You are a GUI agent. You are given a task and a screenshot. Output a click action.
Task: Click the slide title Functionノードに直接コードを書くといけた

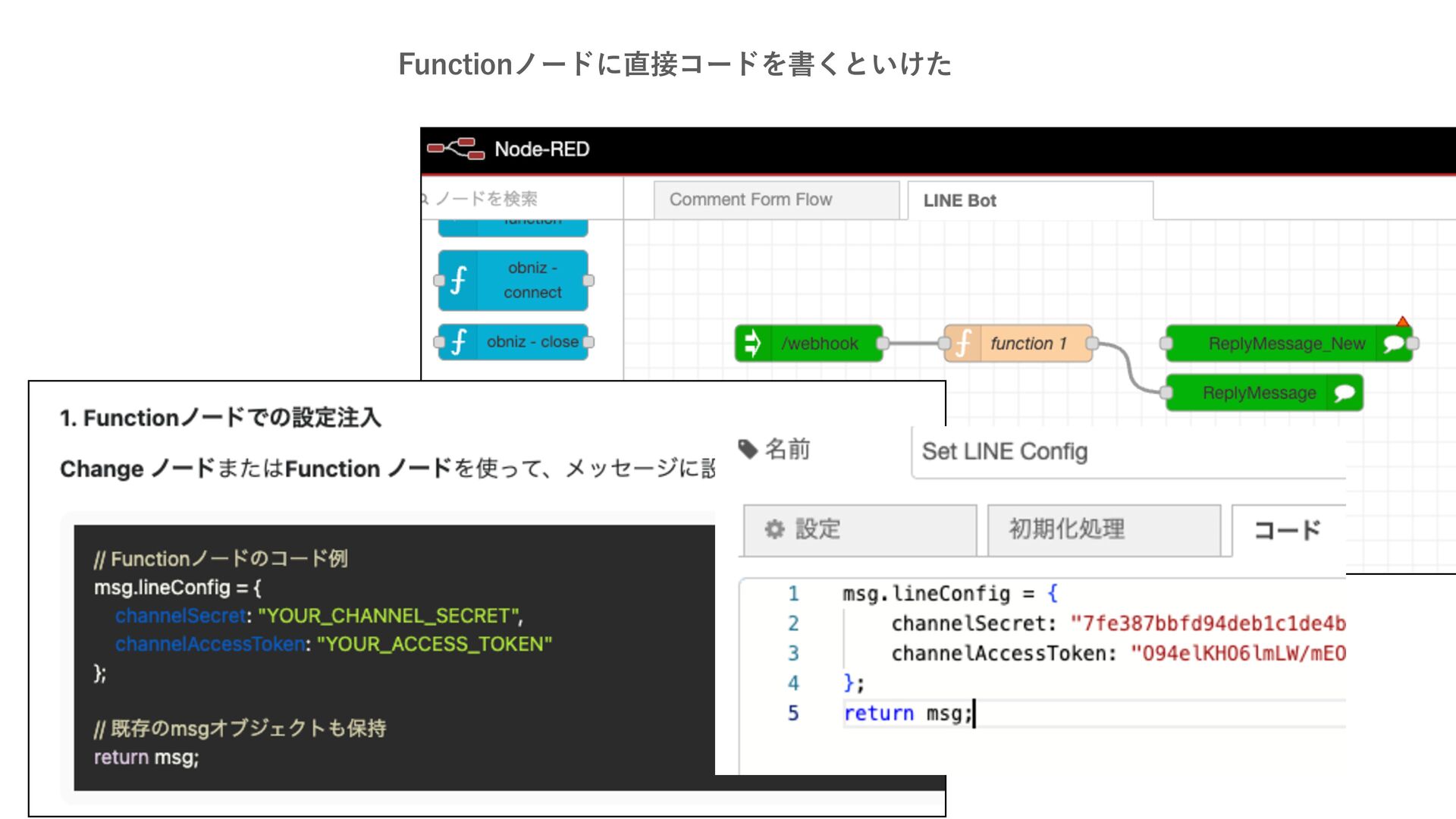pyautogui.click(x=675, y=64)
